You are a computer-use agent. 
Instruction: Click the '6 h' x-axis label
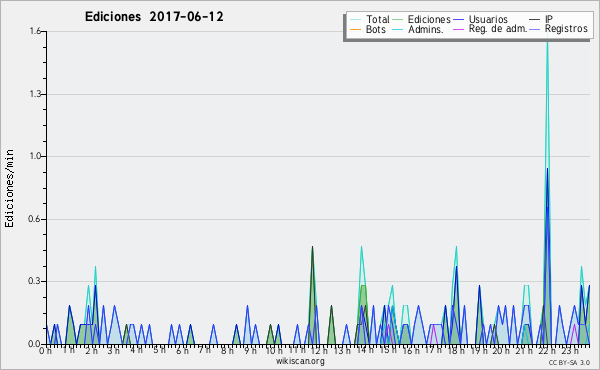pyautogui.click(x=182, y=351)
